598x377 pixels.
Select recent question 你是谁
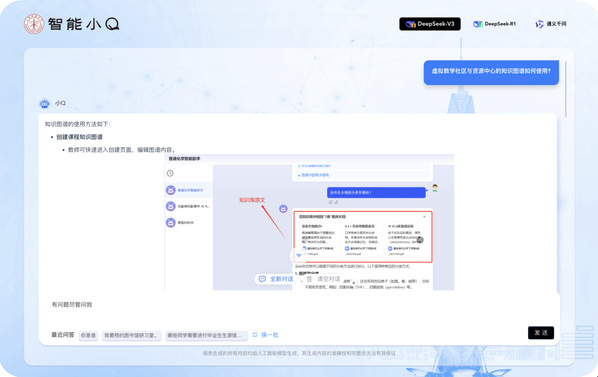coord(88,335)
